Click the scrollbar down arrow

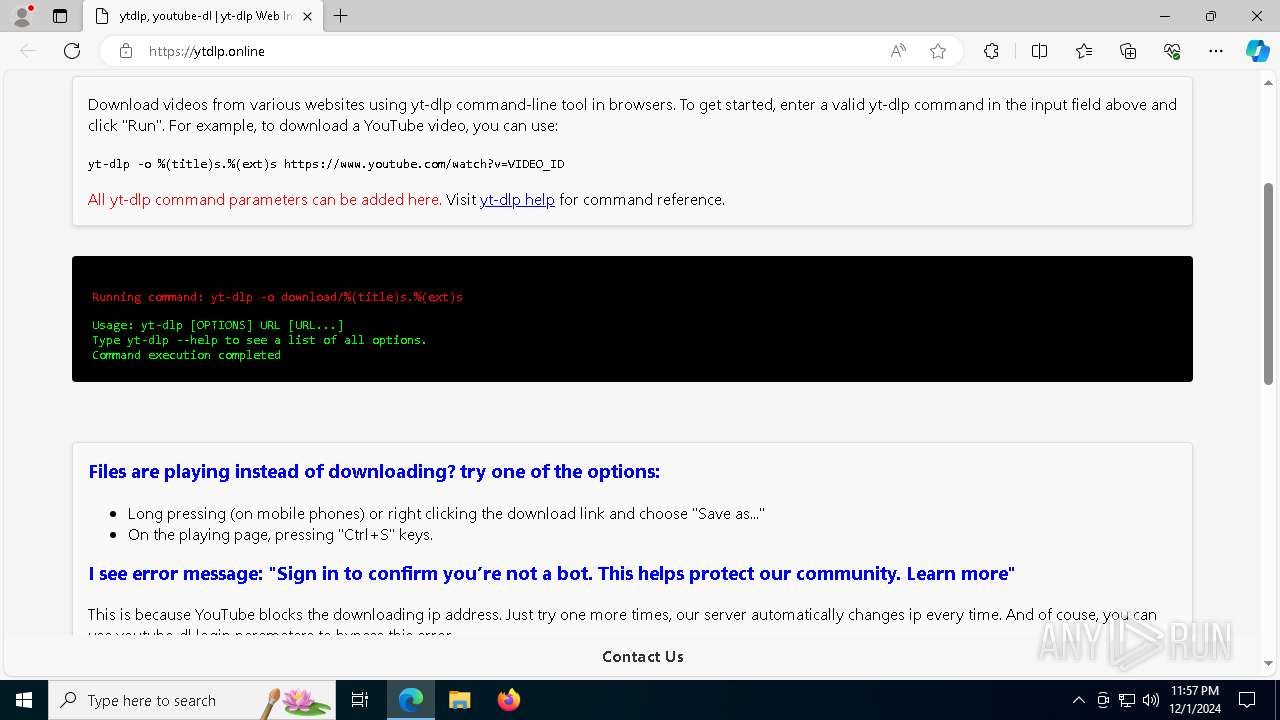click(x=1268, y=663)
